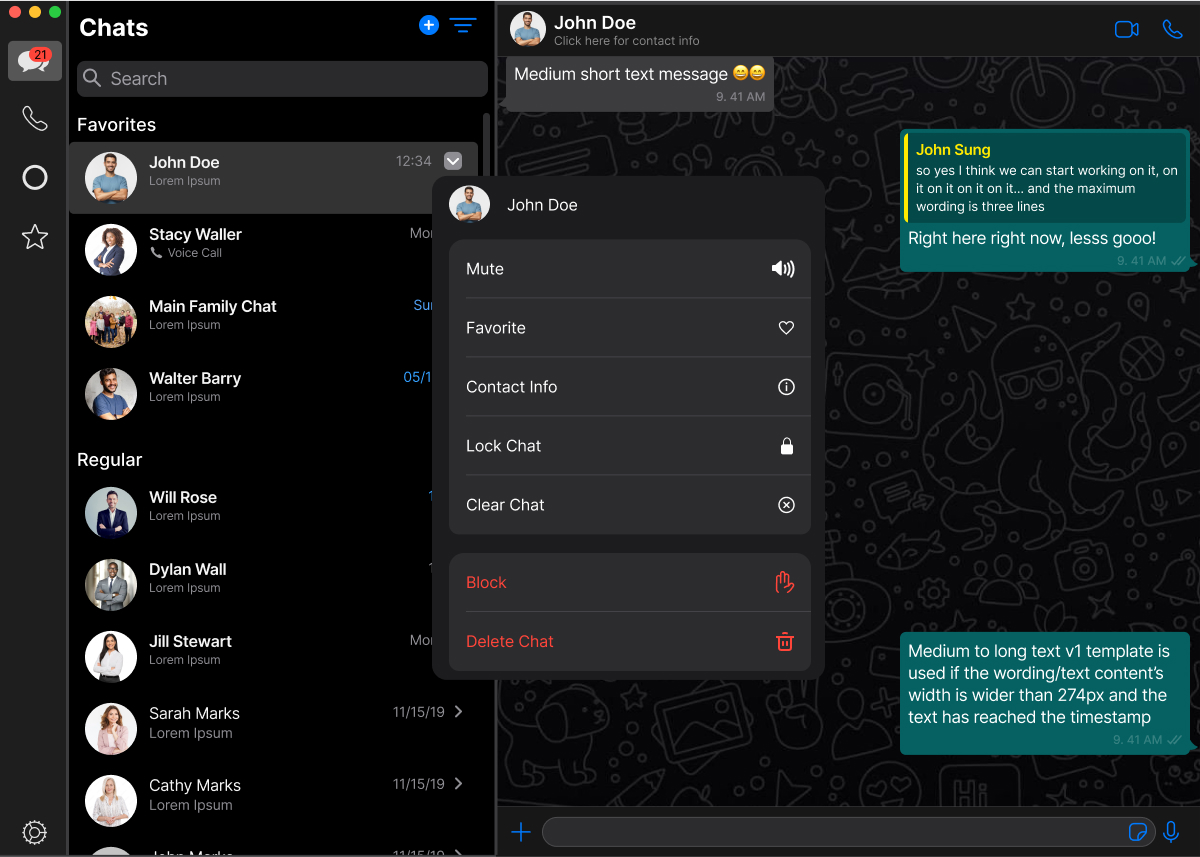
Task: Click the attachment plus icon
Action: pos(521,832)
